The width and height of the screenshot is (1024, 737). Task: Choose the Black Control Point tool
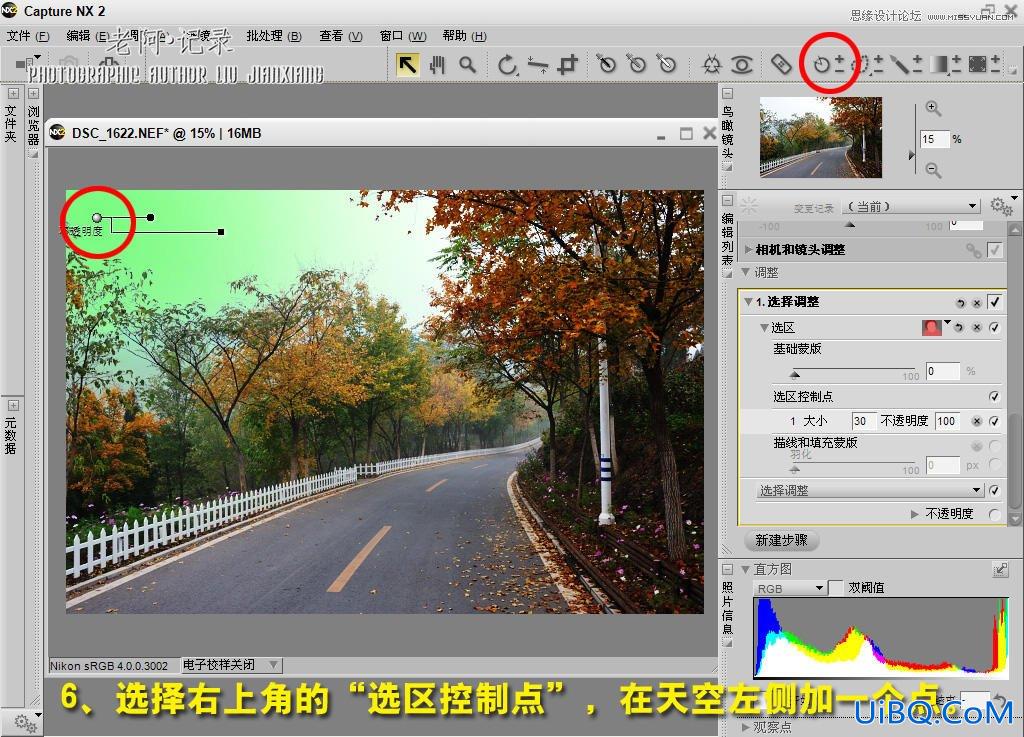(x=606, y=63)
